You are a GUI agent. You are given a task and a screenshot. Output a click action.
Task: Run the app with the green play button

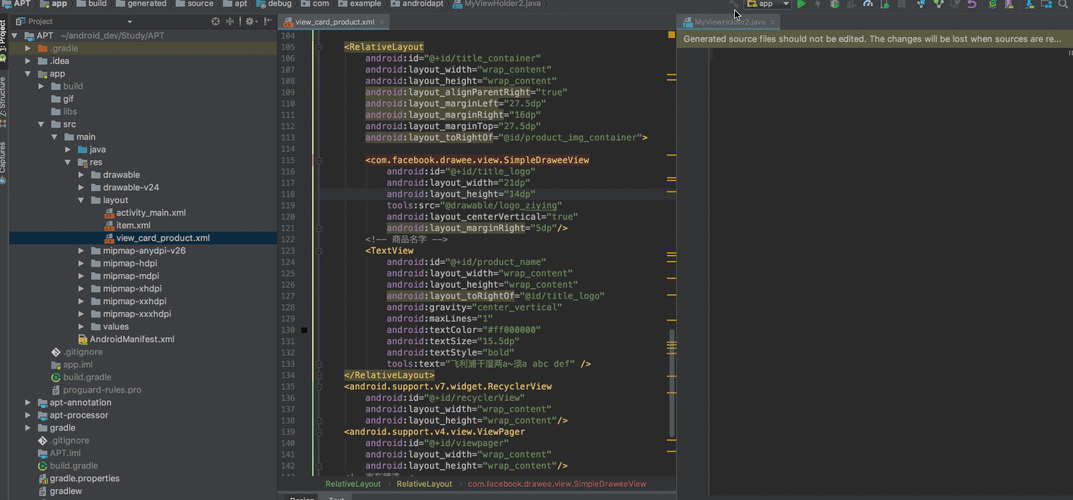coord(801,4)
